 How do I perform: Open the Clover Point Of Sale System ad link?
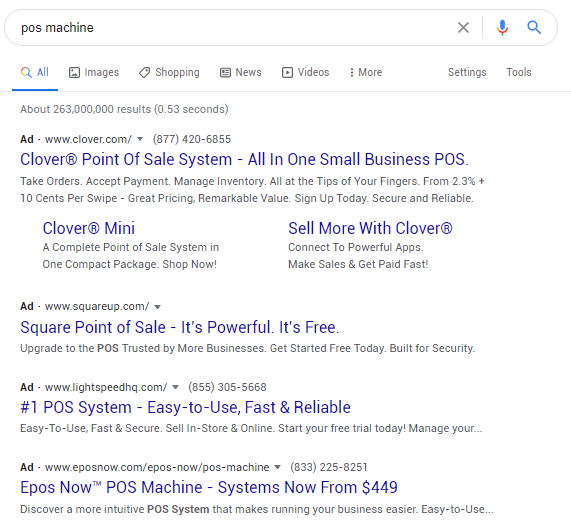click(244, 160)
